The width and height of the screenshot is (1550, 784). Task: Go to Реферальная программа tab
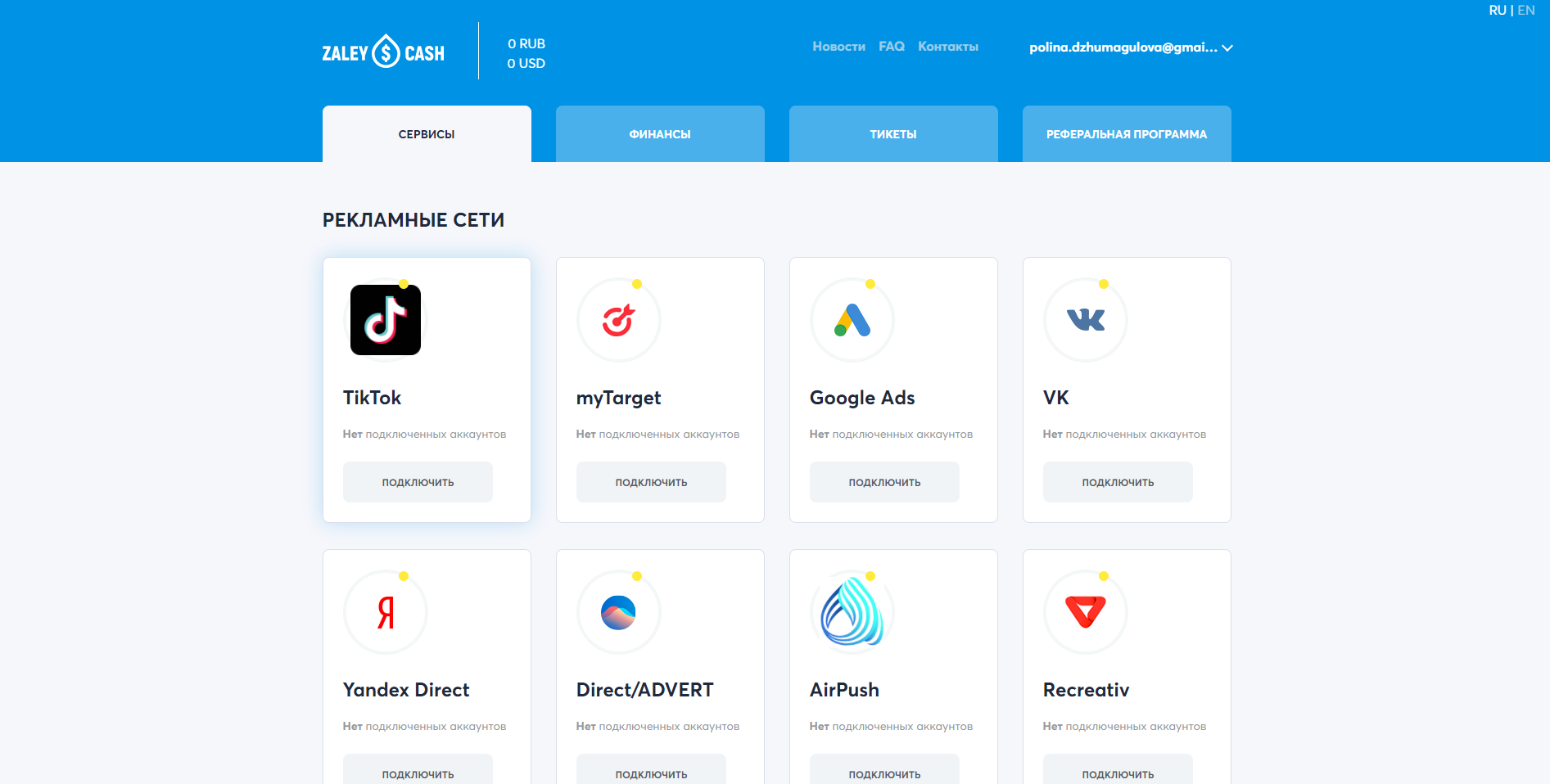click(x=1127, y=134)
